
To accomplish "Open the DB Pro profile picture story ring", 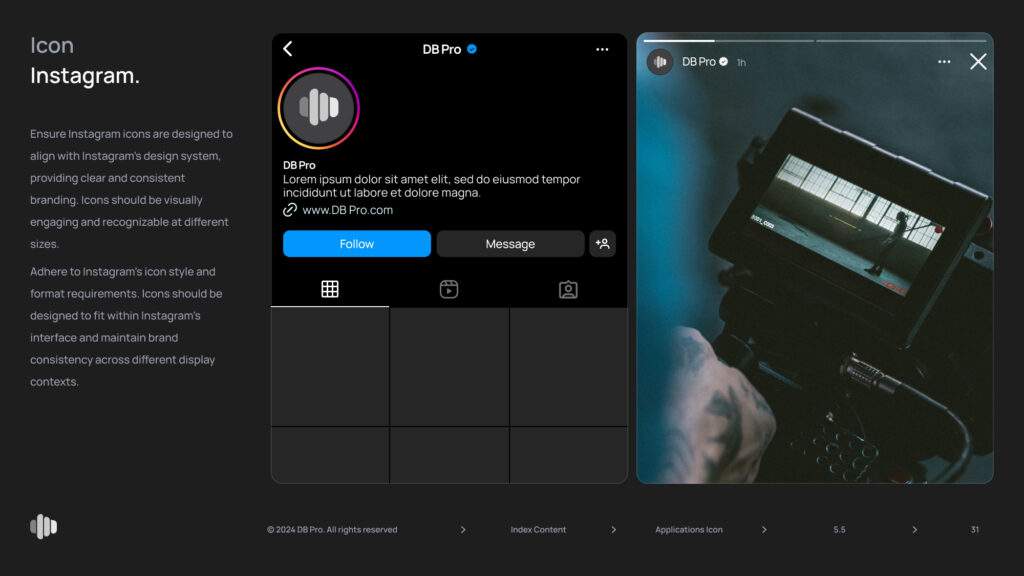I will [318, 108].
